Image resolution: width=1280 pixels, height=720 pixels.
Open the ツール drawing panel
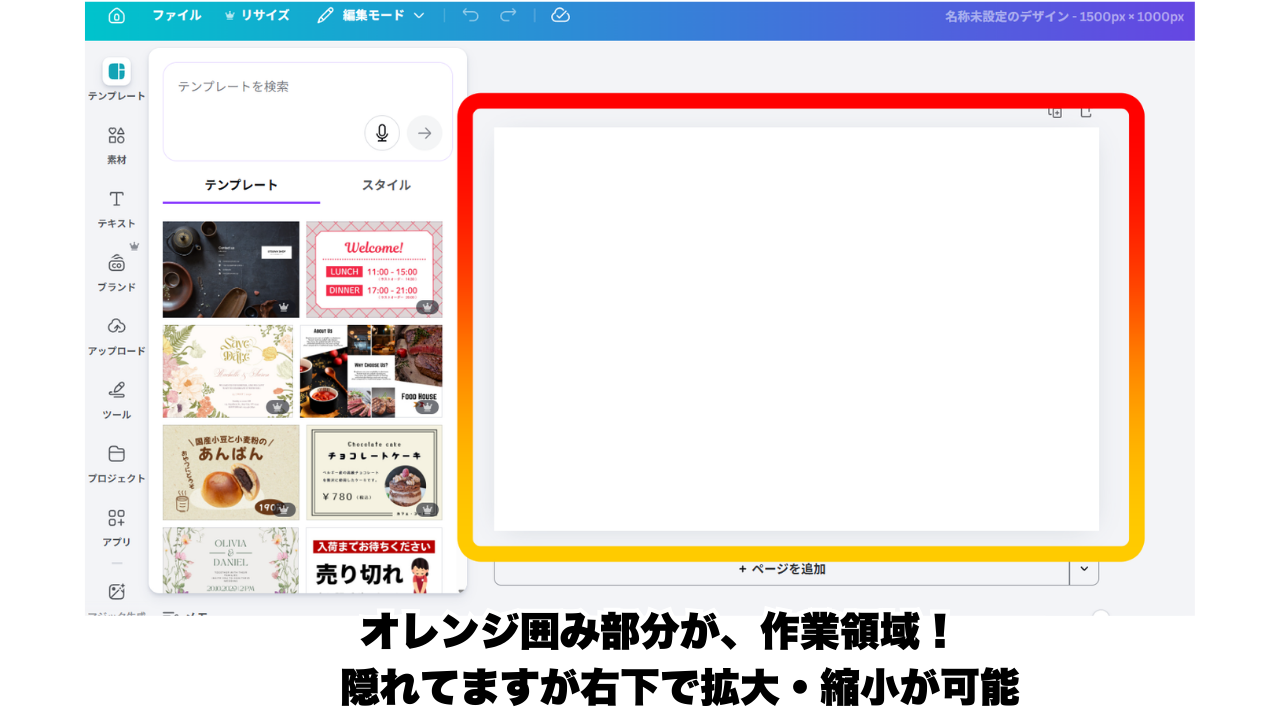click(116, 399)
